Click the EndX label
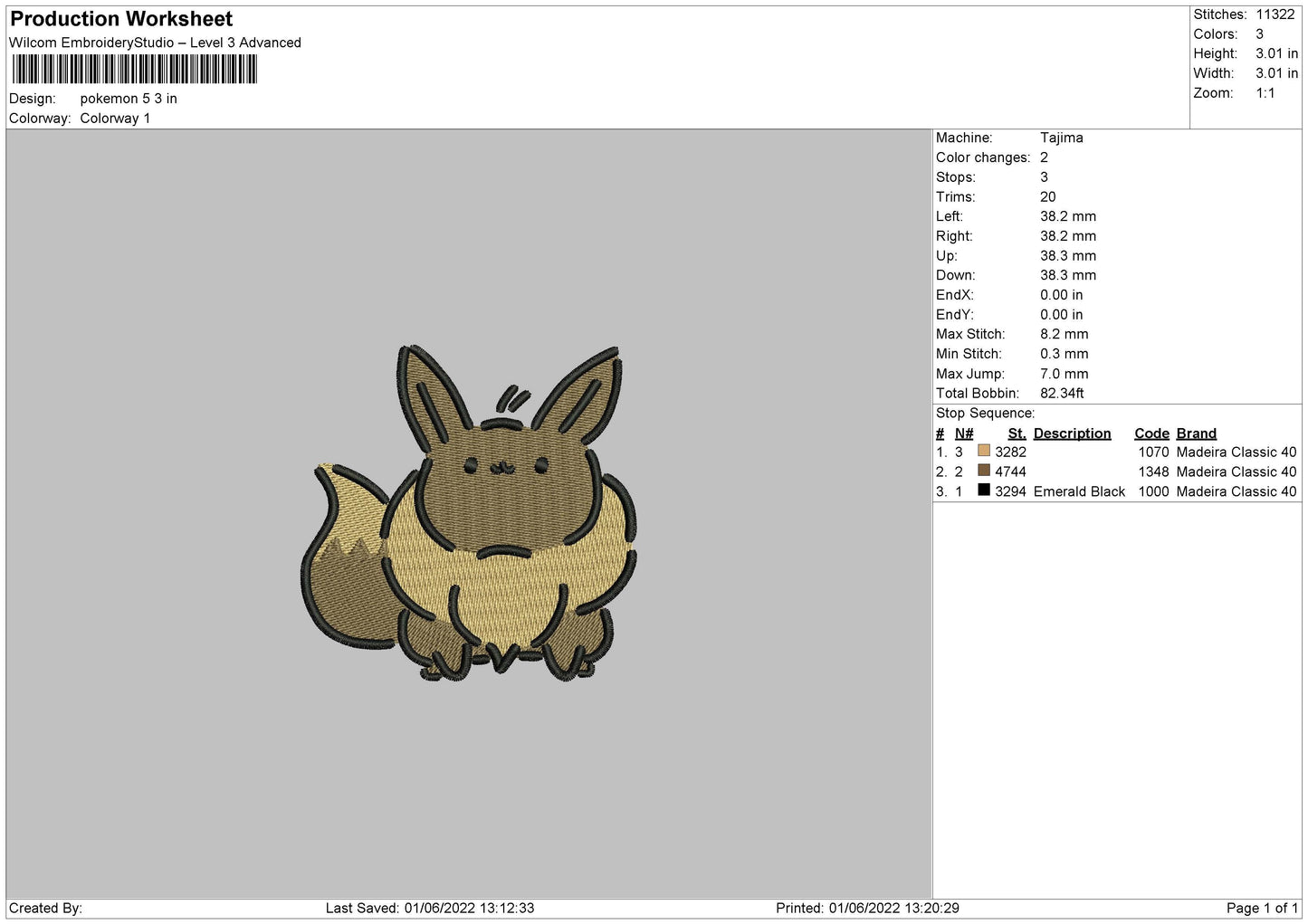Viewport: 1308px width, 924px height. pyautogui.click(x=955, y=295)
